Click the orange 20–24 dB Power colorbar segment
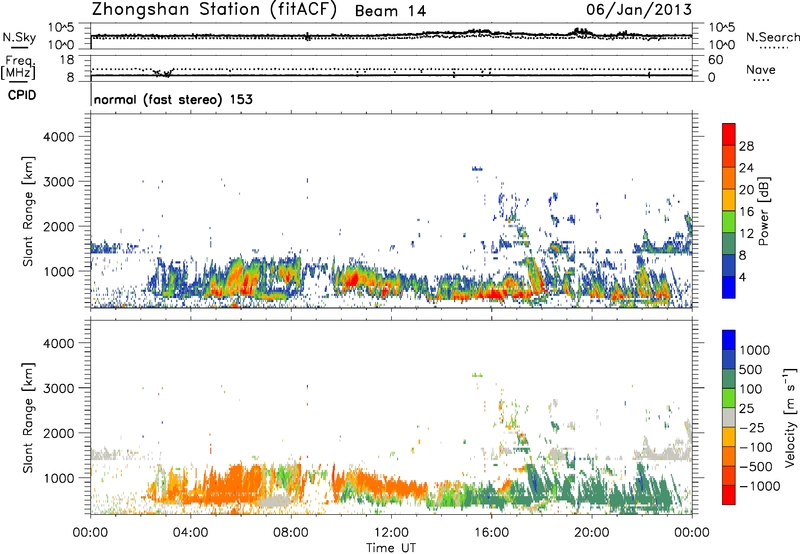 [x=729, y=178]
